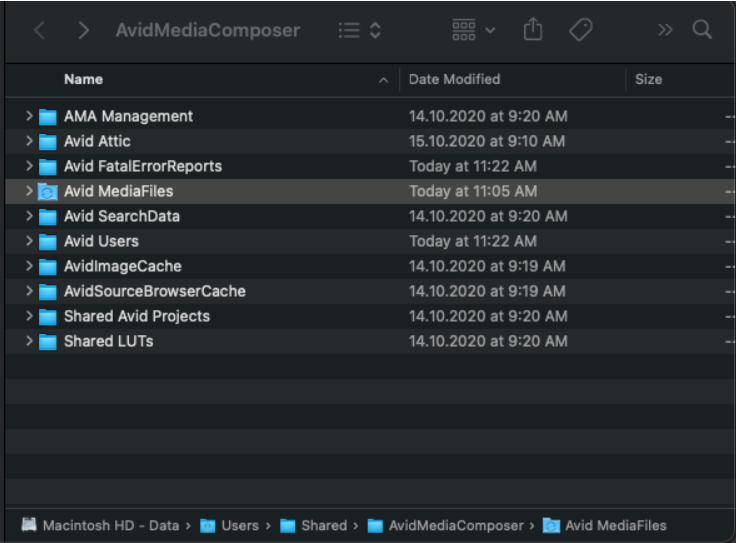Screen dimensions: 738x543
Task: Show more toolbar items chevron
Action: tap(665, 30)
